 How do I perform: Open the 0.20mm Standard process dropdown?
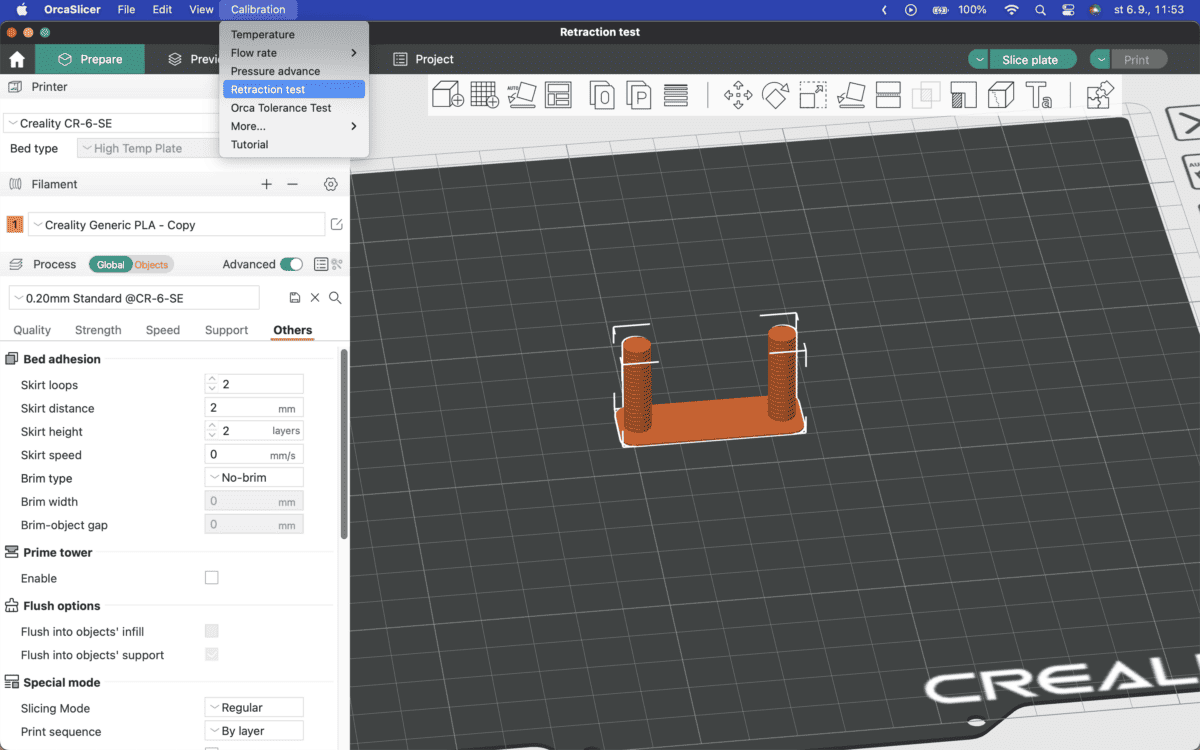coord(134,298)
